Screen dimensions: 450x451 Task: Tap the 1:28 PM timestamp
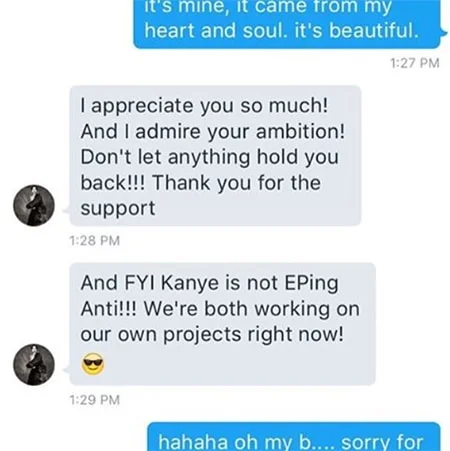[x=95, y=240]
